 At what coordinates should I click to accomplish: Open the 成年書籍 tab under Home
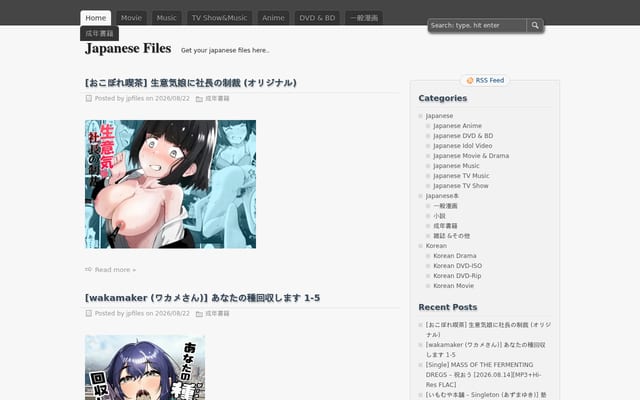tap(100, 33)
